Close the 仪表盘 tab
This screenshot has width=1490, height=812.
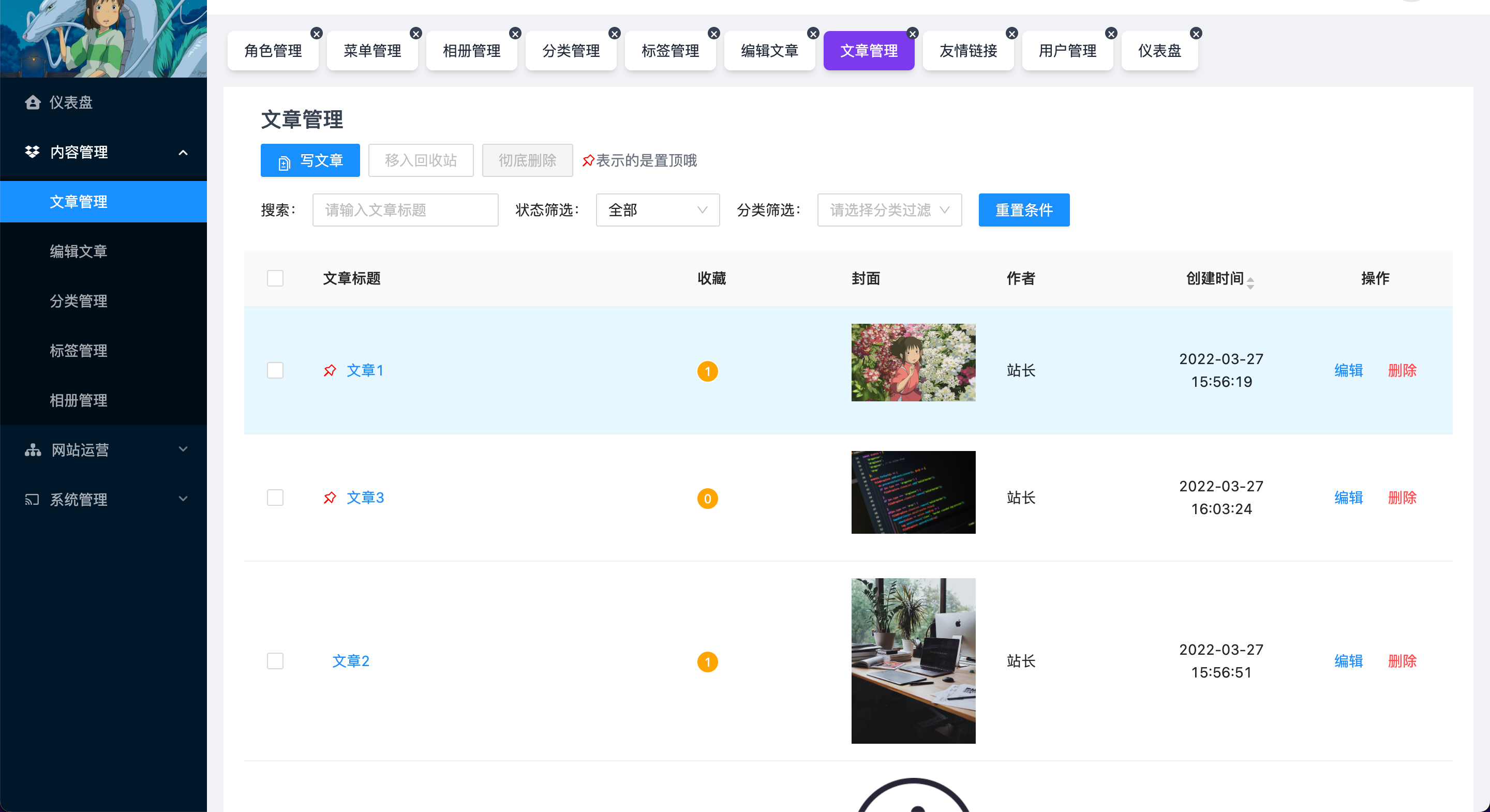[1196, 34]
